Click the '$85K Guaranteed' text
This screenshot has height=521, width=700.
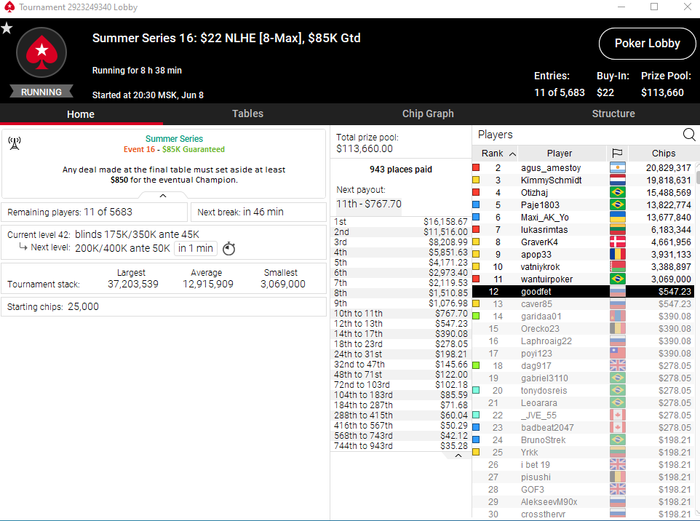click(193, 149)
